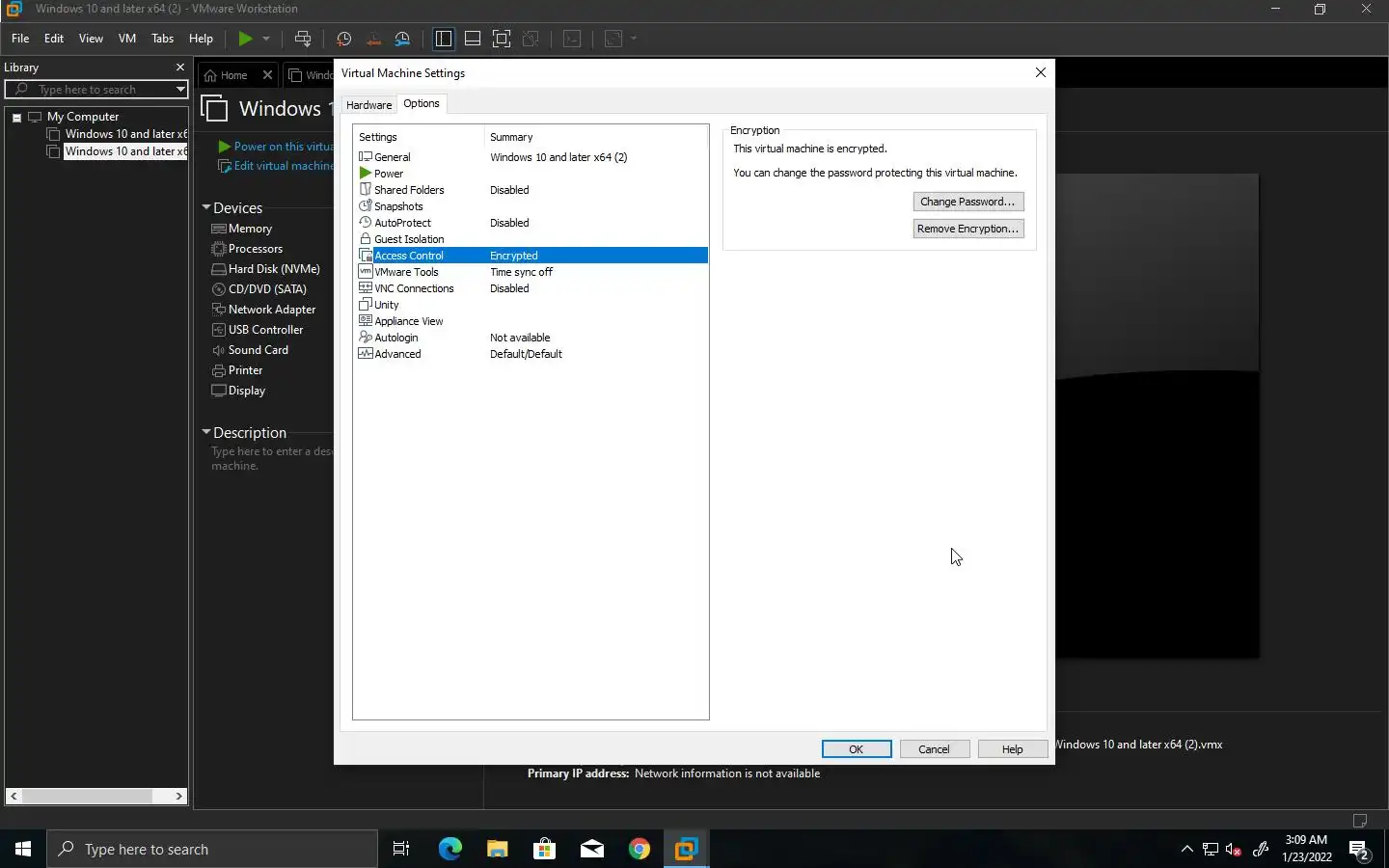The image size is (1389, 868).
Task: Click the Send Ctrl+Alt+Del toolbar icon
Action: (303, 39)
